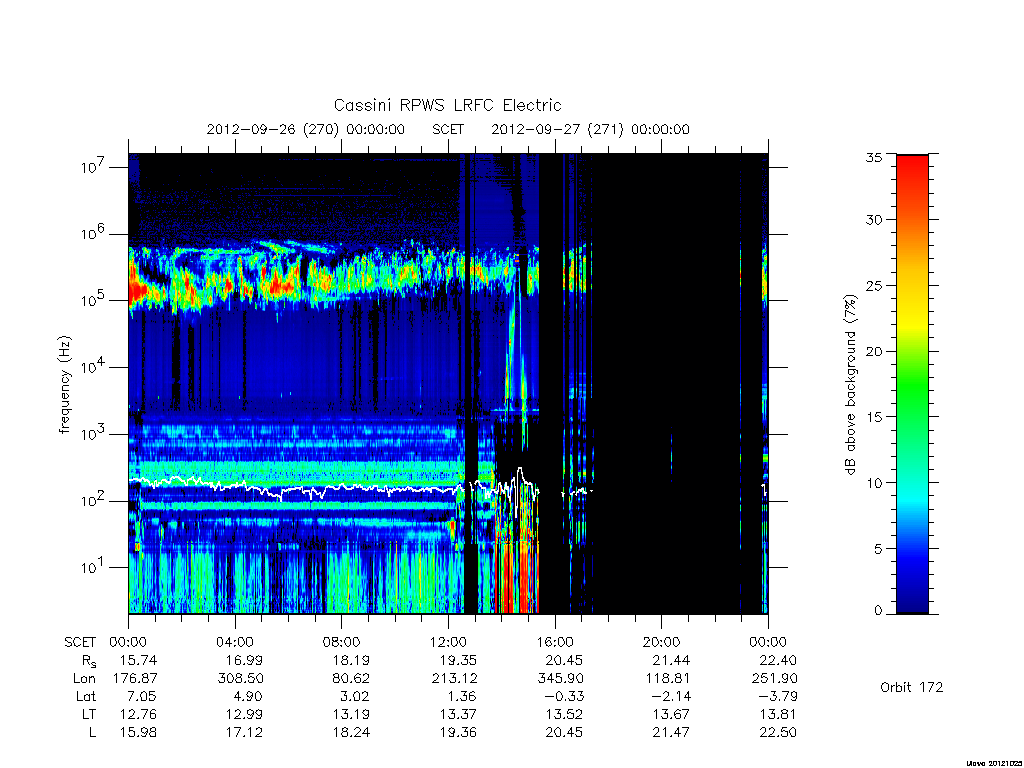The width and height of the screenshot is (1024, 768).
Task: Click the 04:00 SCET time axis label
Action: (235, 642)
